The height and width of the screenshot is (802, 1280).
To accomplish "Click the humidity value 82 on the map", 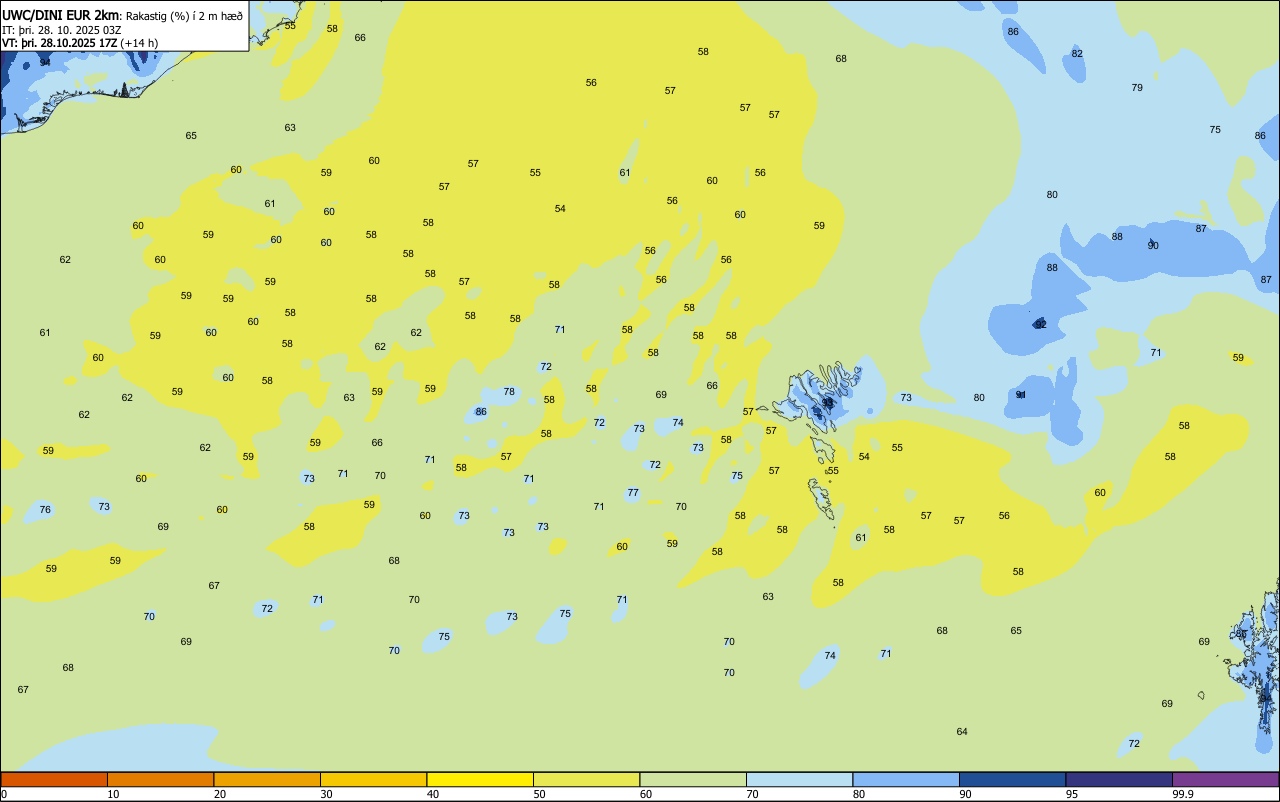I will 1077,53.
